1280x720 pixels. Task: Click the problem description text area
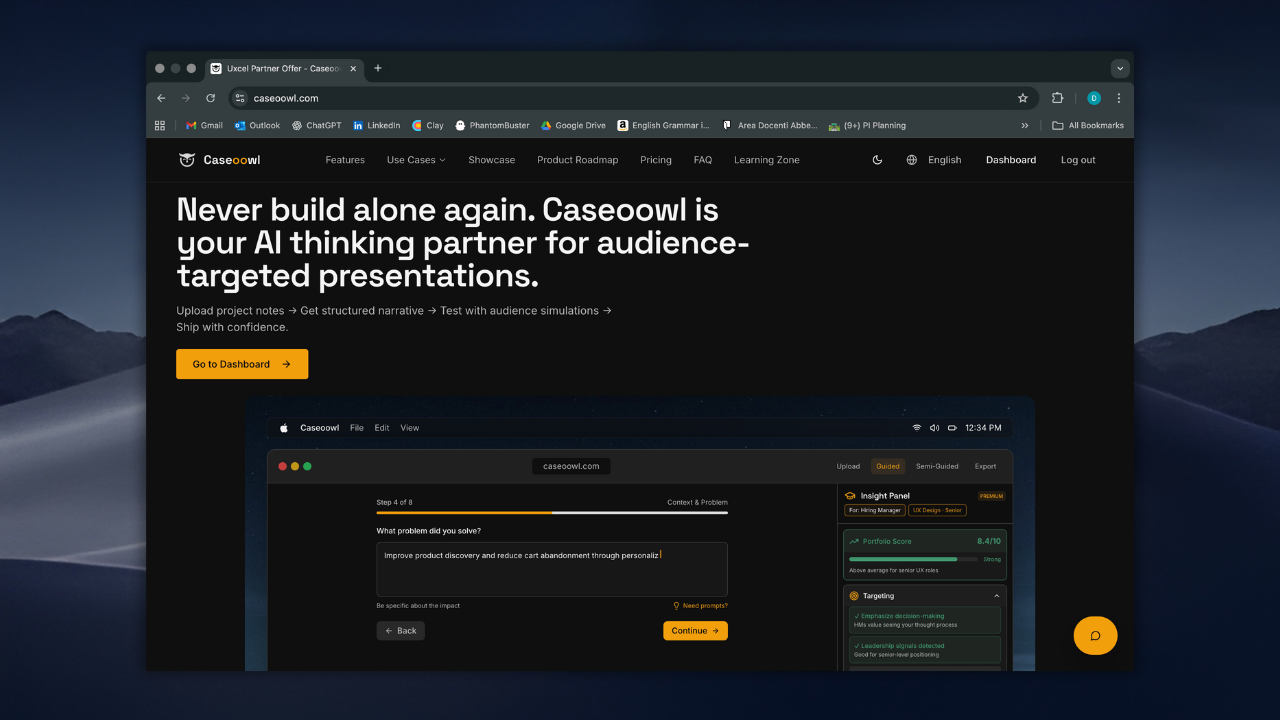[552, 570]
